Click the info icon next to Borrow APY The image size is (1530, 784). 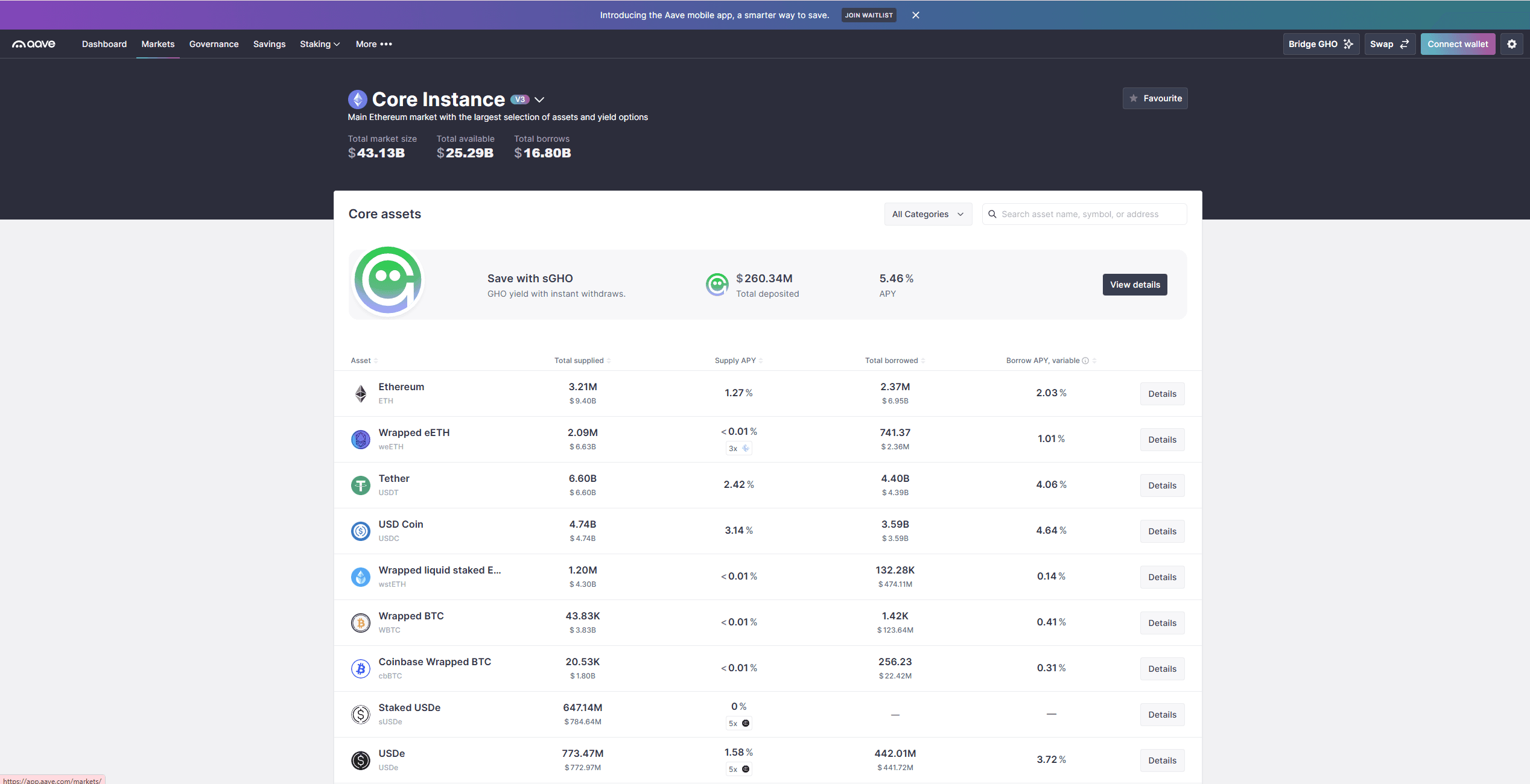coord(1085,360)
